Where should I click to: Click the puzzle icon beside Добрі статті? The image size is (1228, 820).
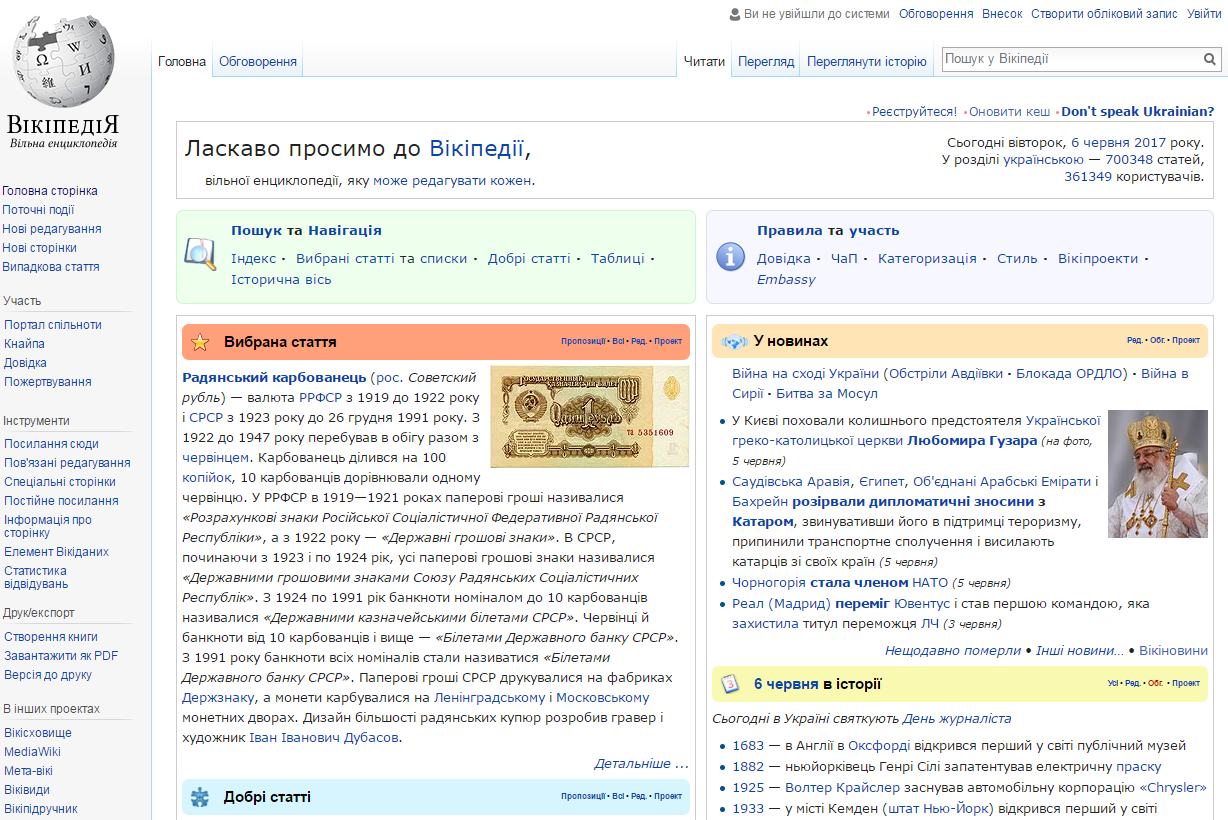pos(199,797)
